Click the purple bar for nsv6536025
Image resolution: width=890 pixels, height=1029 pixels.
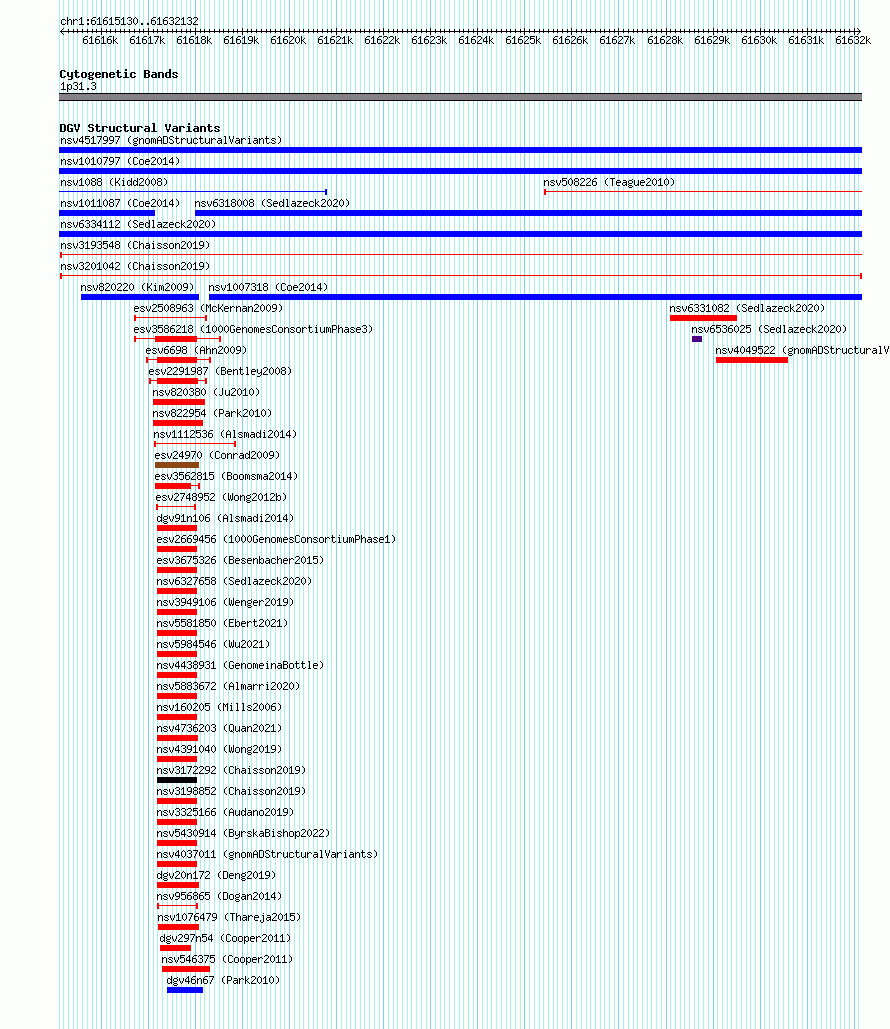(697, 339)
